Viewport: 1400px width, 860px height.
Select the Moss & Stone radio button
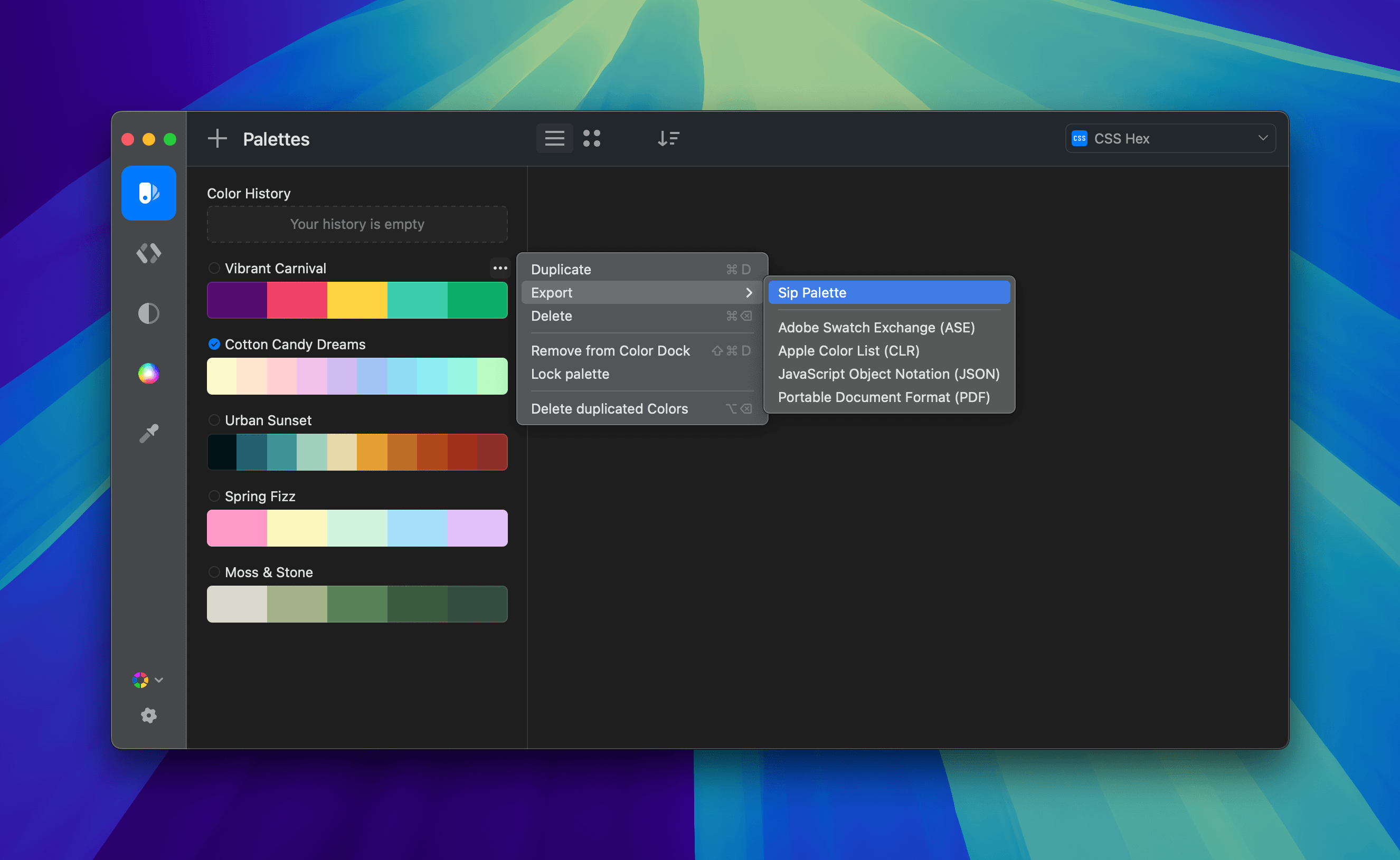[x=214, y=572]
